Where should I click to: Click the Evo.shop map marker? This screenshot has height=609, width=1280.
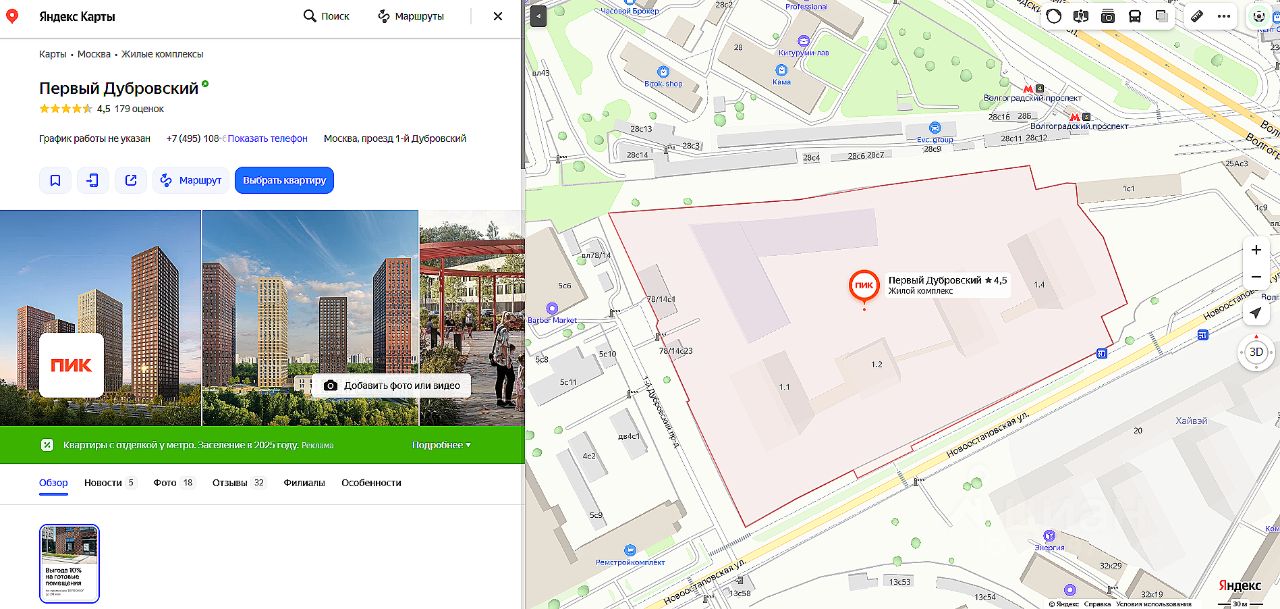[x=935, y=127]
